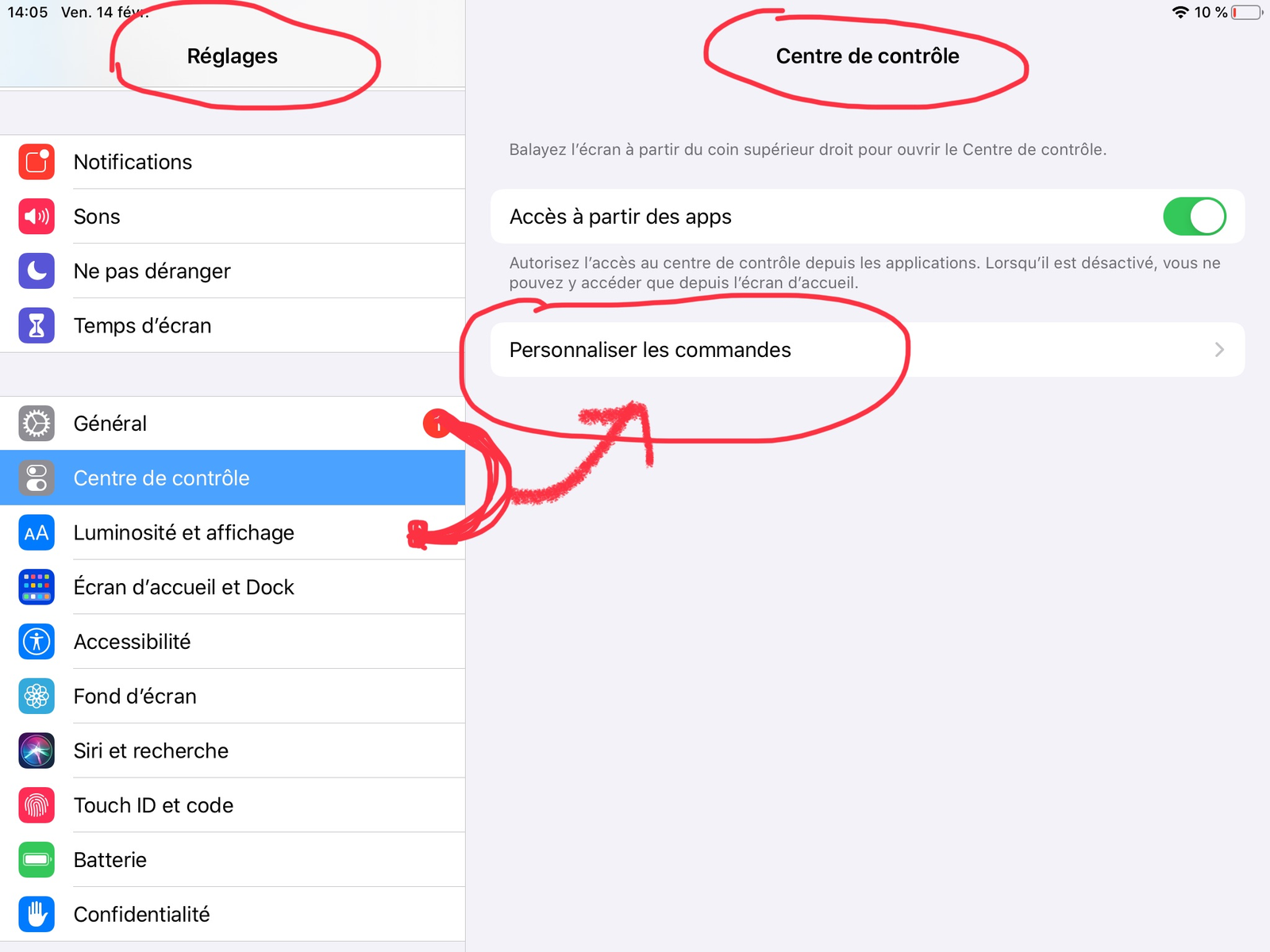Tap the Accessibilité icon
Screen dimensions: 1270x952
37,642
